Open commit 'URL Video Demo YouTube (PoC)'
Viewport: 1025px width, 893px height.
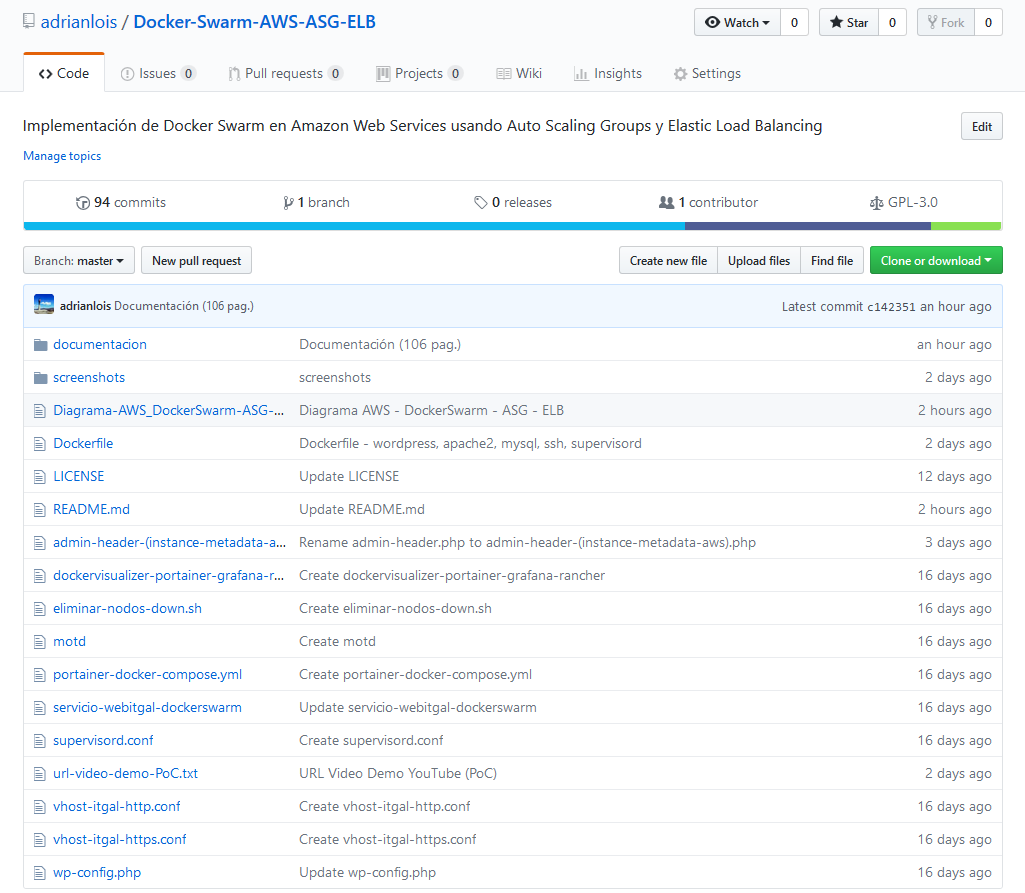(x=397, y=773)
